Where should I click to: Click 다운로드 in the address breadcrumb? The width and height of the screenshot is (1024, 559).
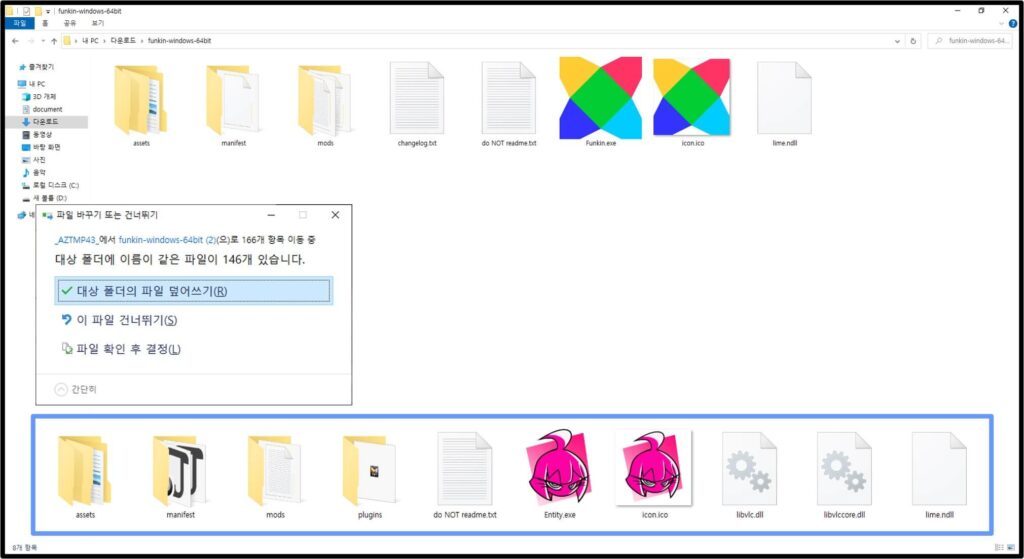click(x=123, y=40)
